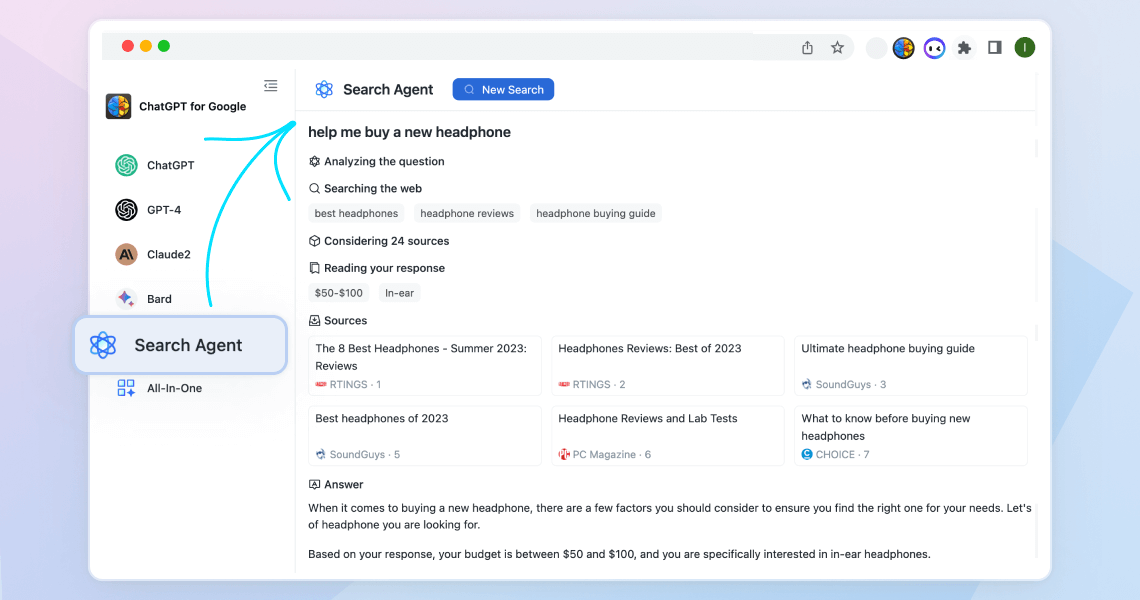
Task: Click the share icon in the address bar
Action: point(807,46)
